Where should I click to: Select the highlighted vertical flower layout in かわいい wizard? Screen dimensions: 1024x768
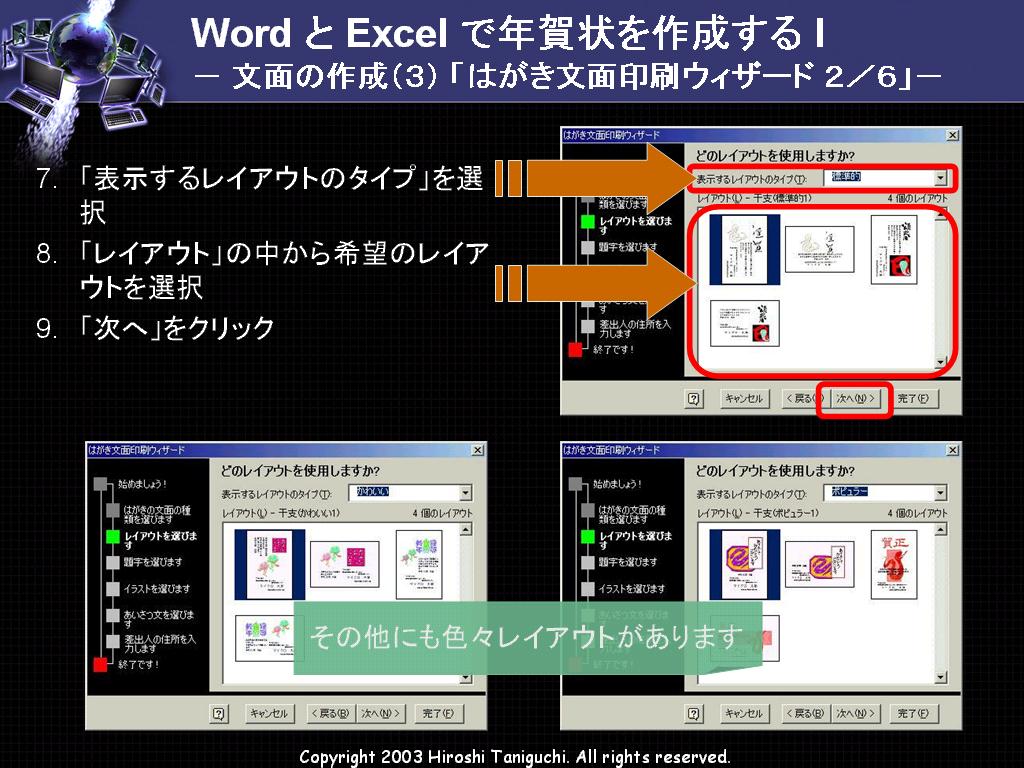[270, 565]
